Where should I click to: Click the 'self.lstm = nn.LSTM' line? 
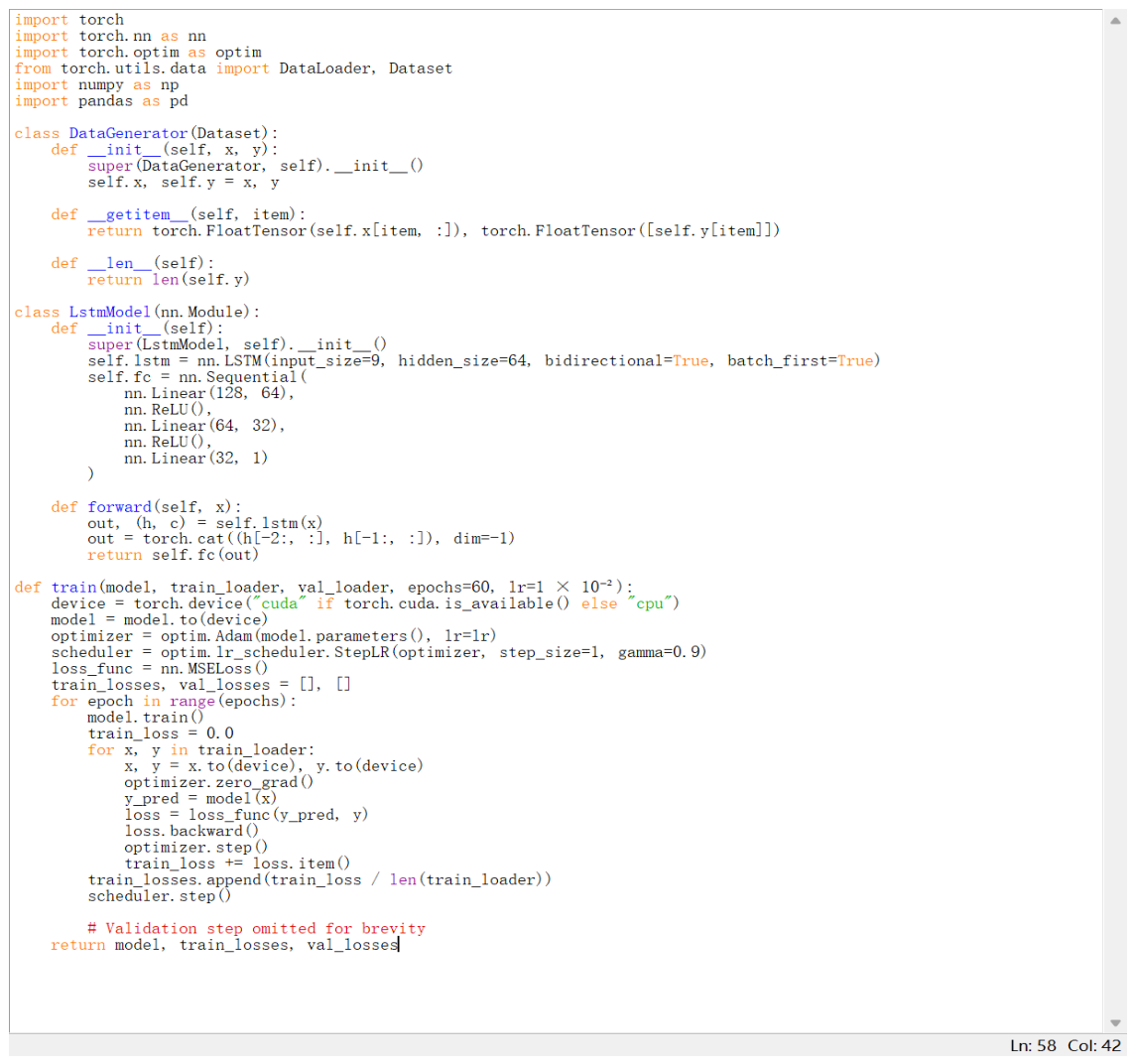[x=483, y=360]
